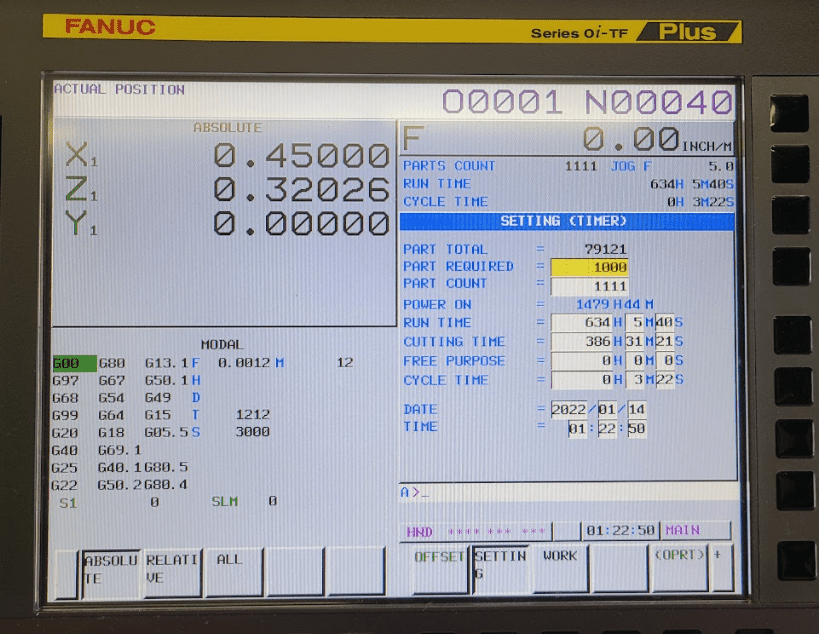819x634 pixels.
Task: Click the program number O0001 N00040
Action: coord(588,101)
